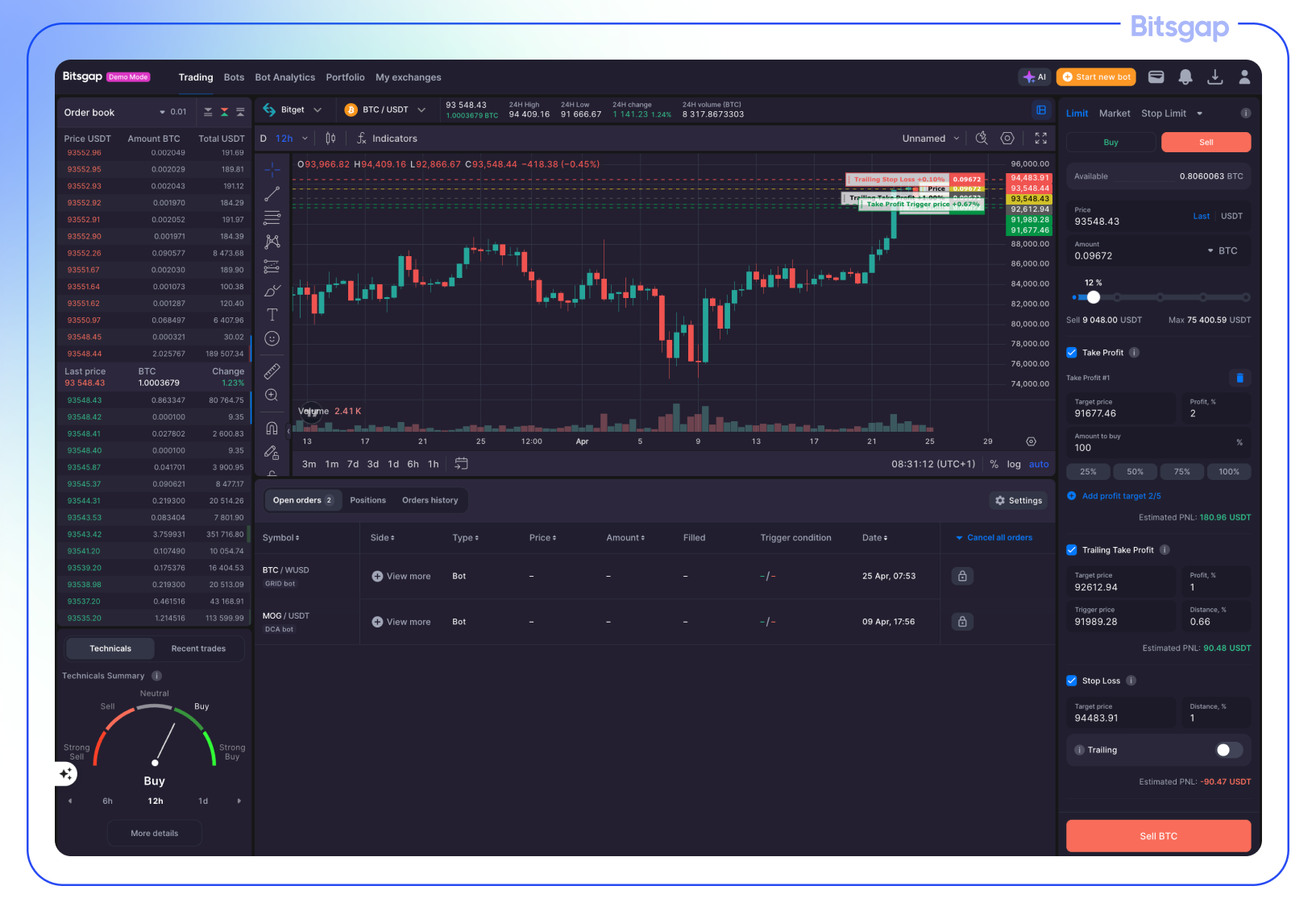Viewport: 1316px width, 915px height.
Task: Toggle auto scale on chart
Action: tap(1039, 464)
